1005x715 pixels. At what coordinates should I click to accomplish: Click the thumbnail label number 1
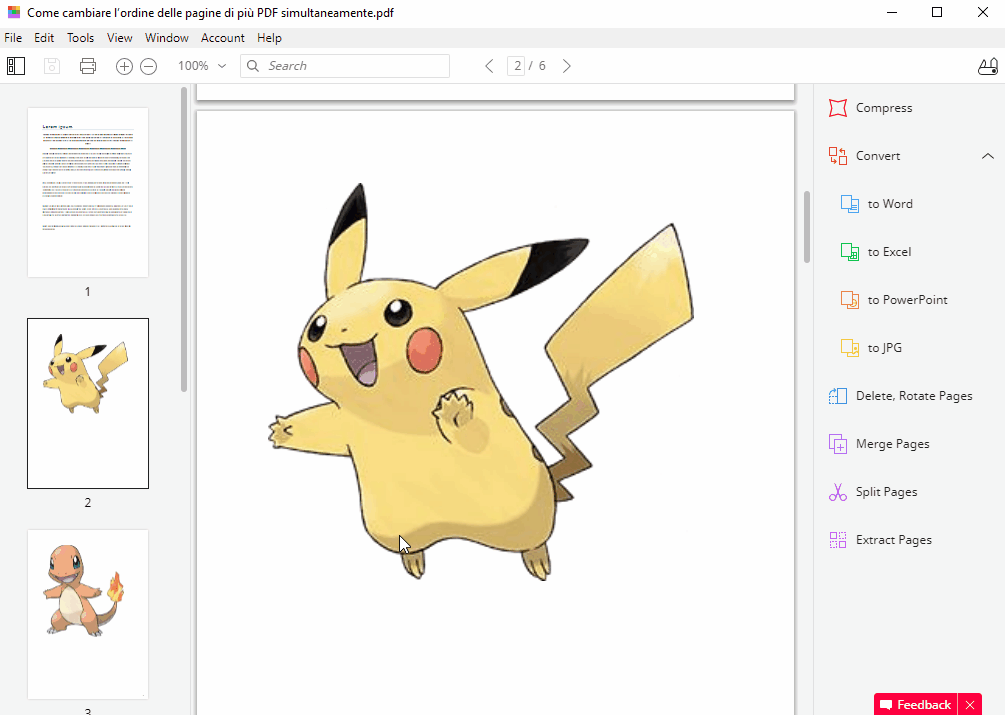[88, 292]
